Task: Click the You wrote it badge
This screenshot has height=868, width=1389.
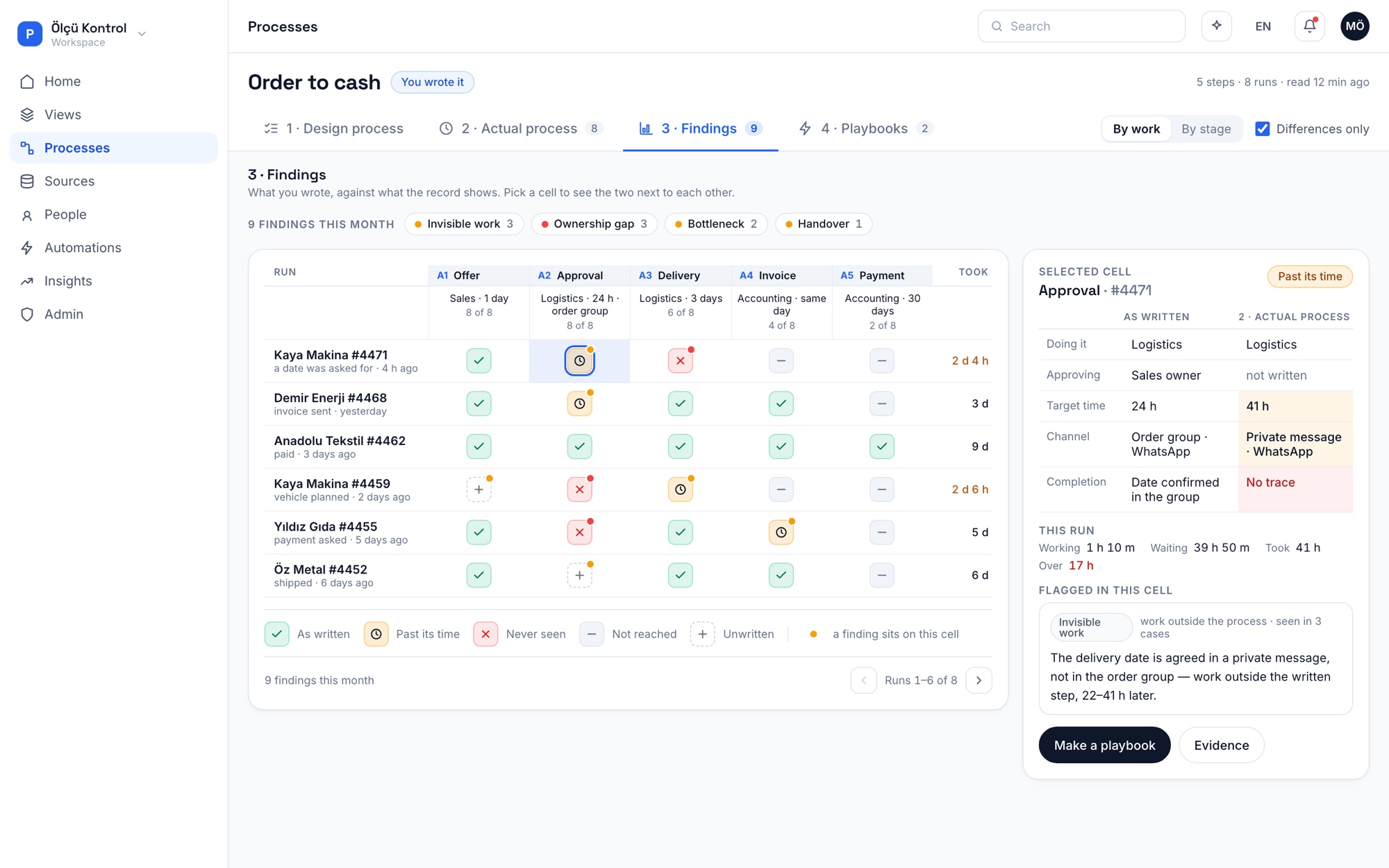Action: click(x=432, y=83)
